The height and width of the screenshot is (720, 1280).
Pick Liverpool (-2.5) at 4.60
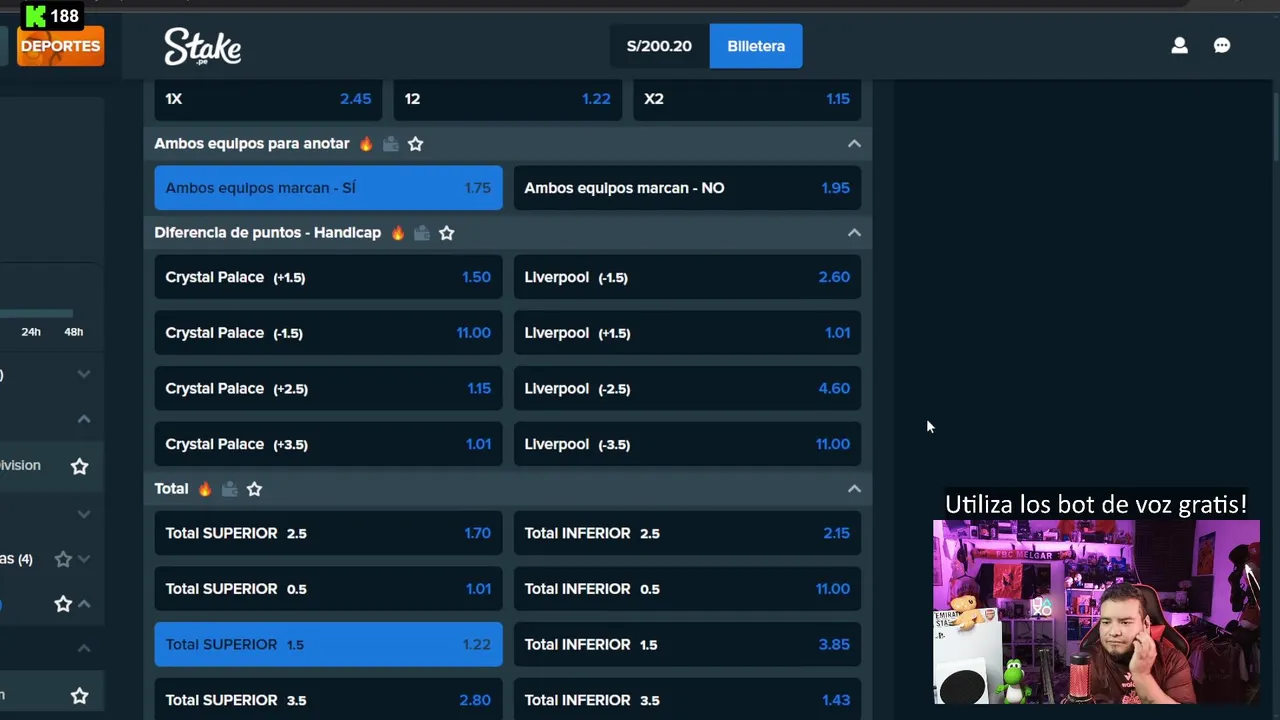[x=687, y=389]
